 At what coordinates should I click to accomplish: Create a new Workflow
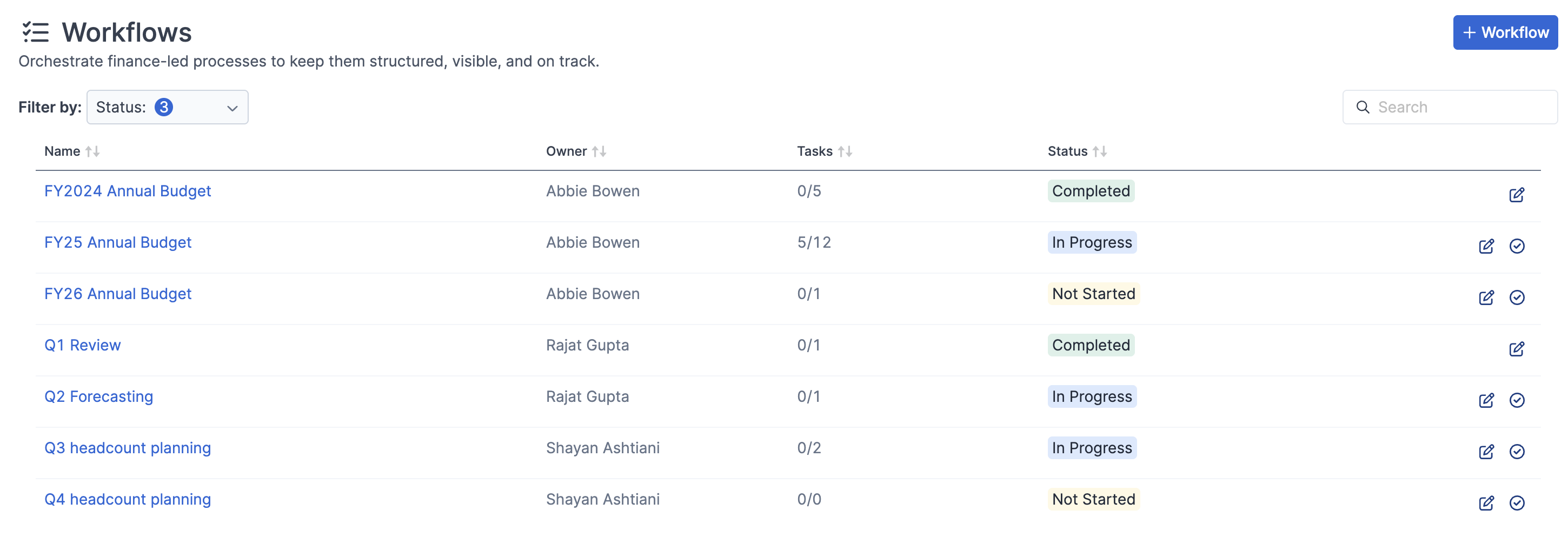[1504, 32]
